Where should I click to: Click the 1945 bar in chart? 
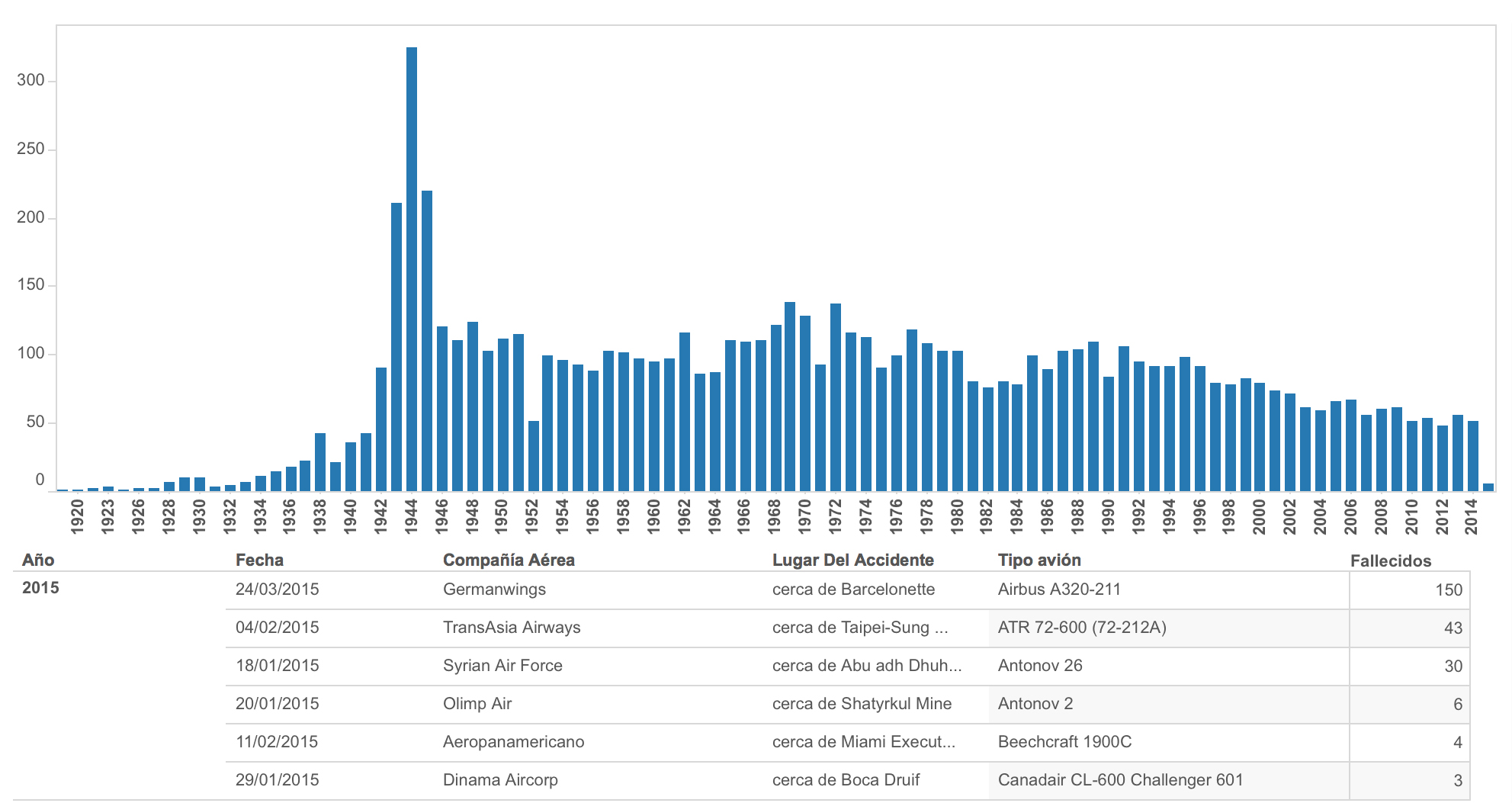point(427,340)
